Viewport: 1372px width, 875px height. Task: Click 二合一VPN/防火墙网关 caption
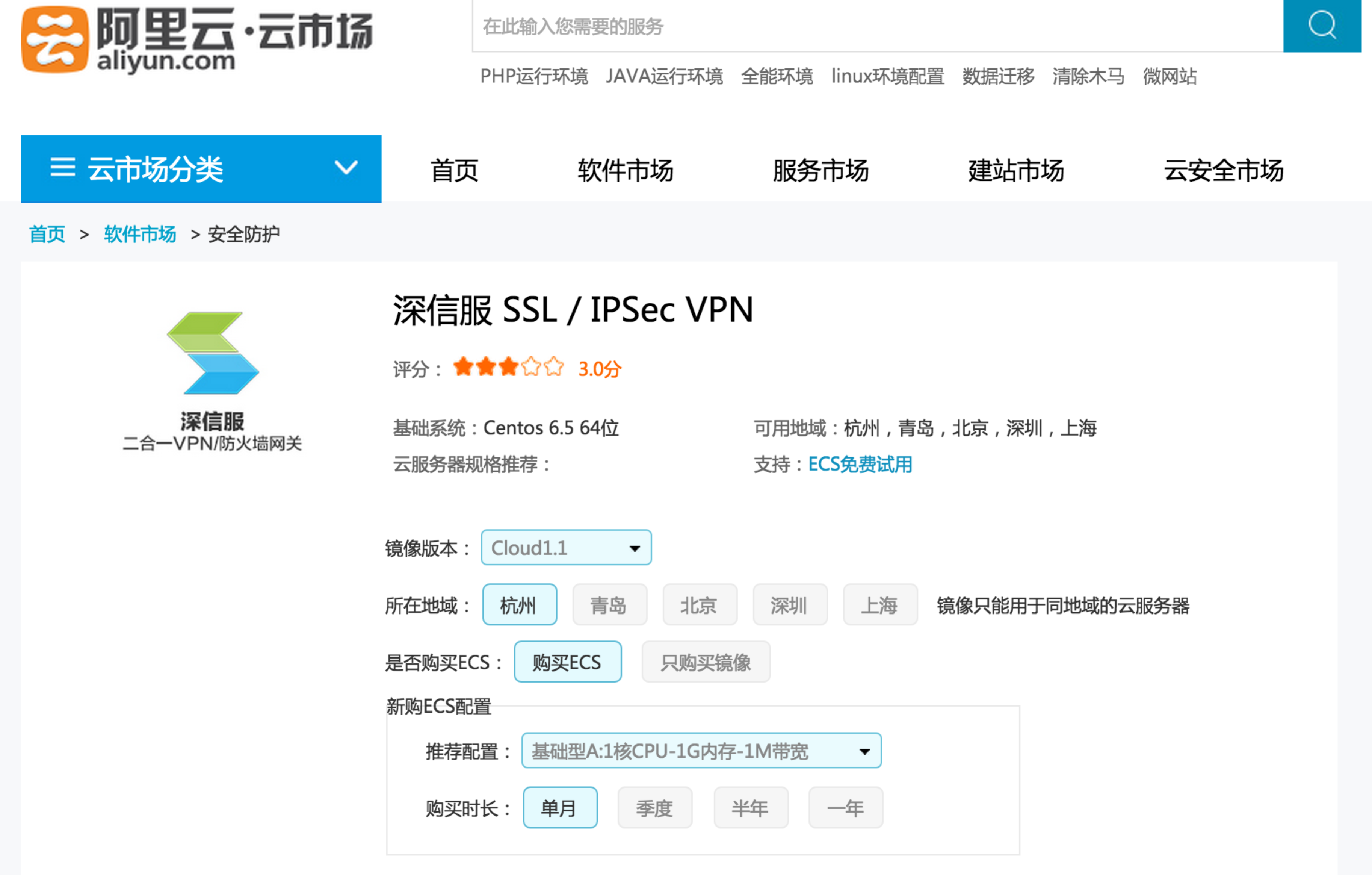pyautogui.click(x=212, y=444)
